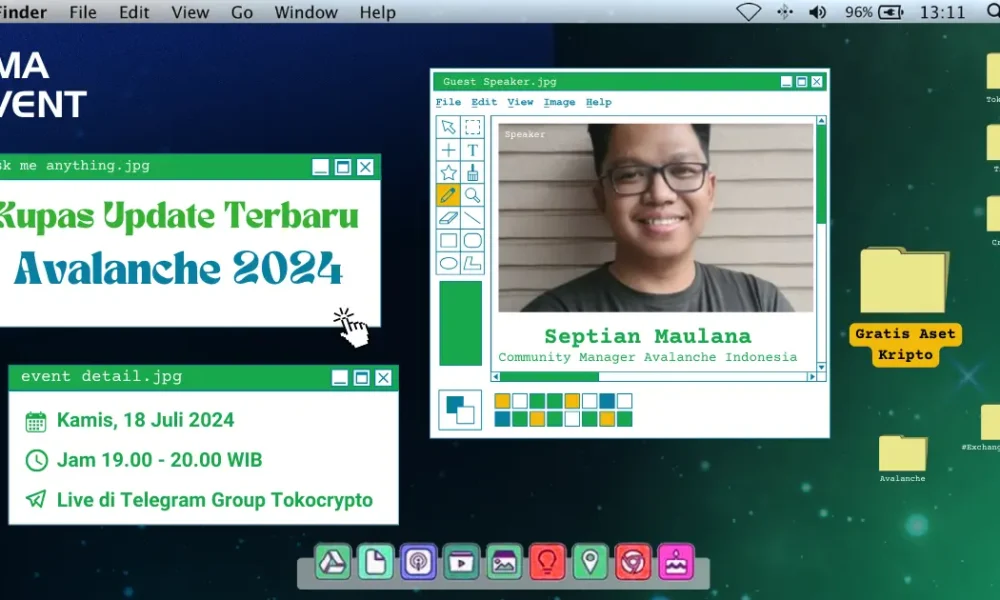Screen dimensions: 1000x600
Task: Click the 'event detail.jpg' window title
Action: pyautogui.click(x=101, y=377)
